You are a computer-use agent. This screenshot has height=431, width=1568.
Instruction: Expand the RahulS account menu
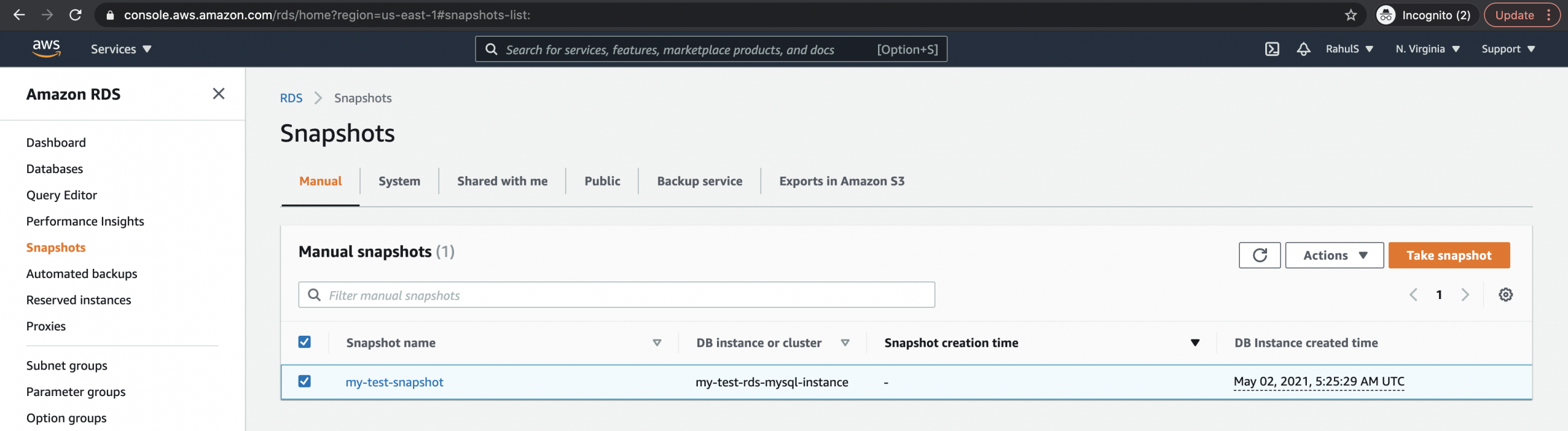[x=1349, y=49]
